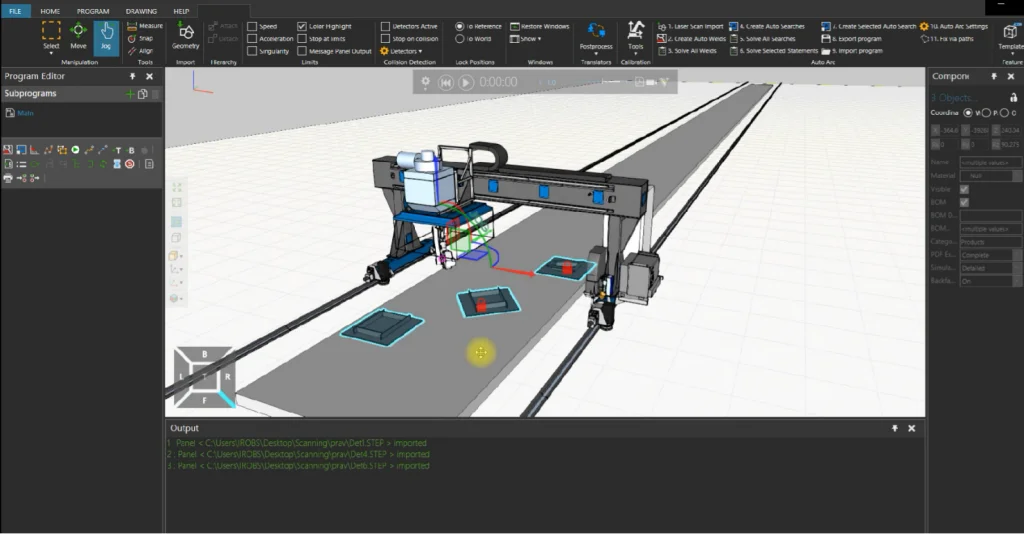
Task: Click Export program in Auto Arc
Action: (853, 38)
